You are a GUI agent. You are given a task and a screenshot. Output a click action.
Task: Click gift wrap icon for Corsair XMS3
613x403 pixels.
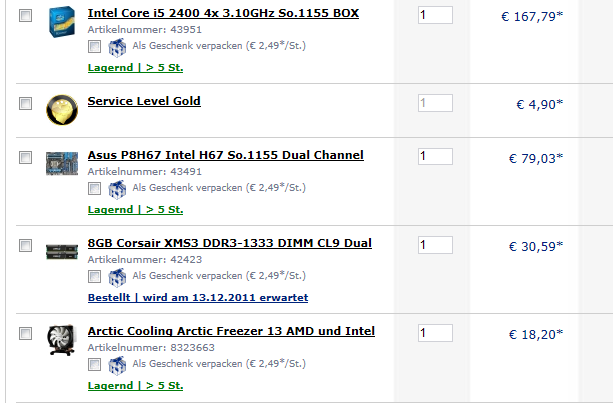tap(117, 277)
